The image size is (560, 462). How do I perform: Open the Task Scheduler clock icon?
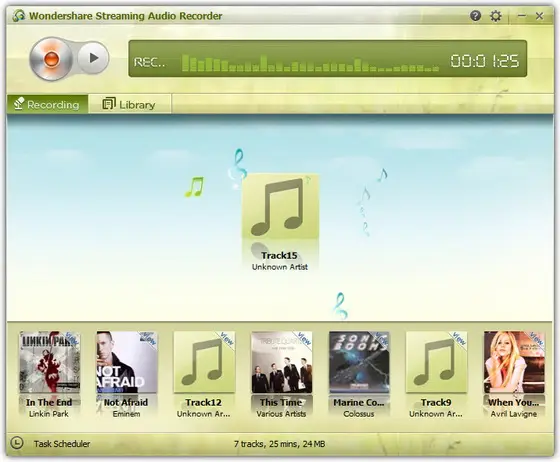click(17, 443)
